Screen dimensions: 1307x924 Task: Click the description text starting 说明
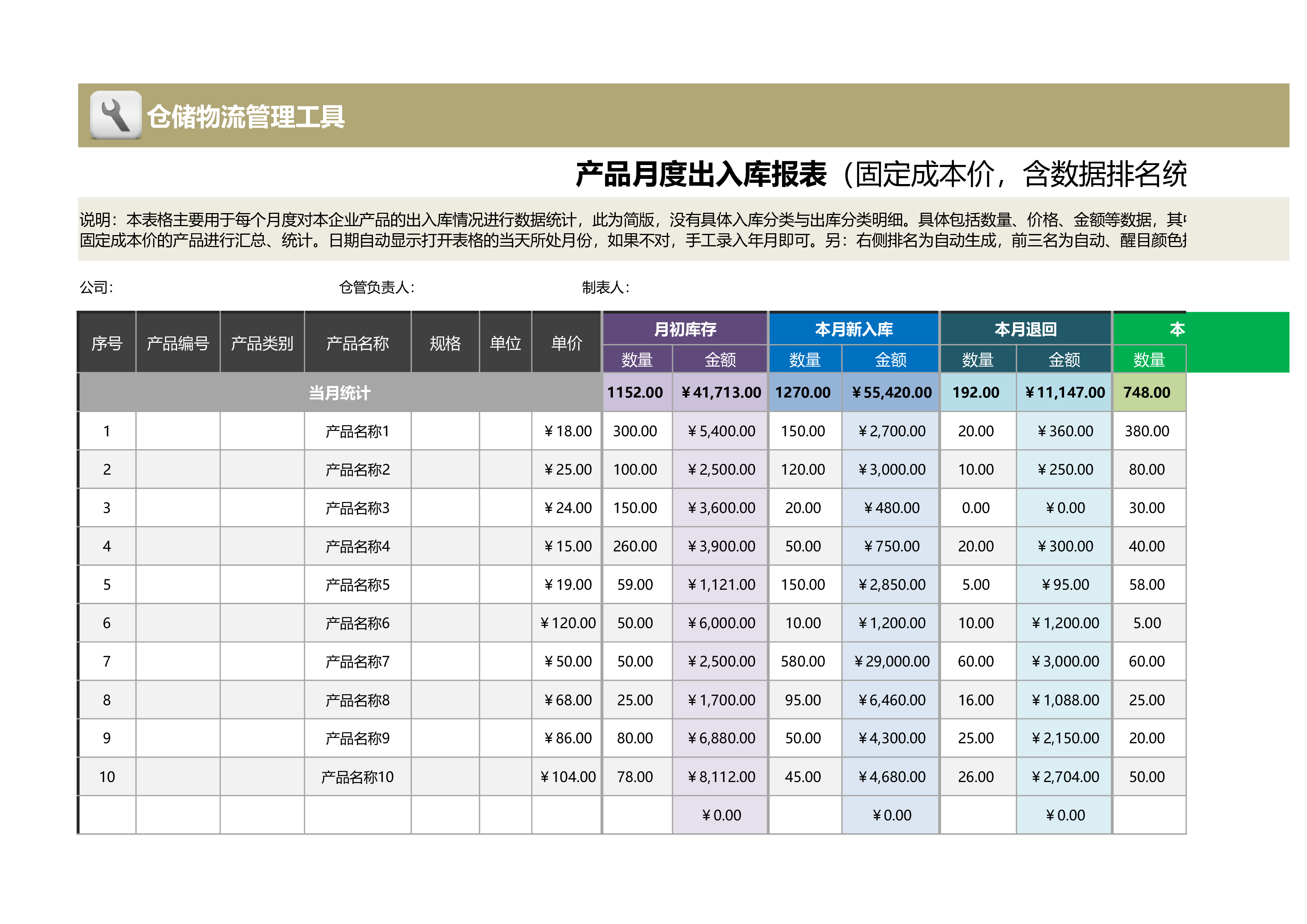[x=633, y=230]
